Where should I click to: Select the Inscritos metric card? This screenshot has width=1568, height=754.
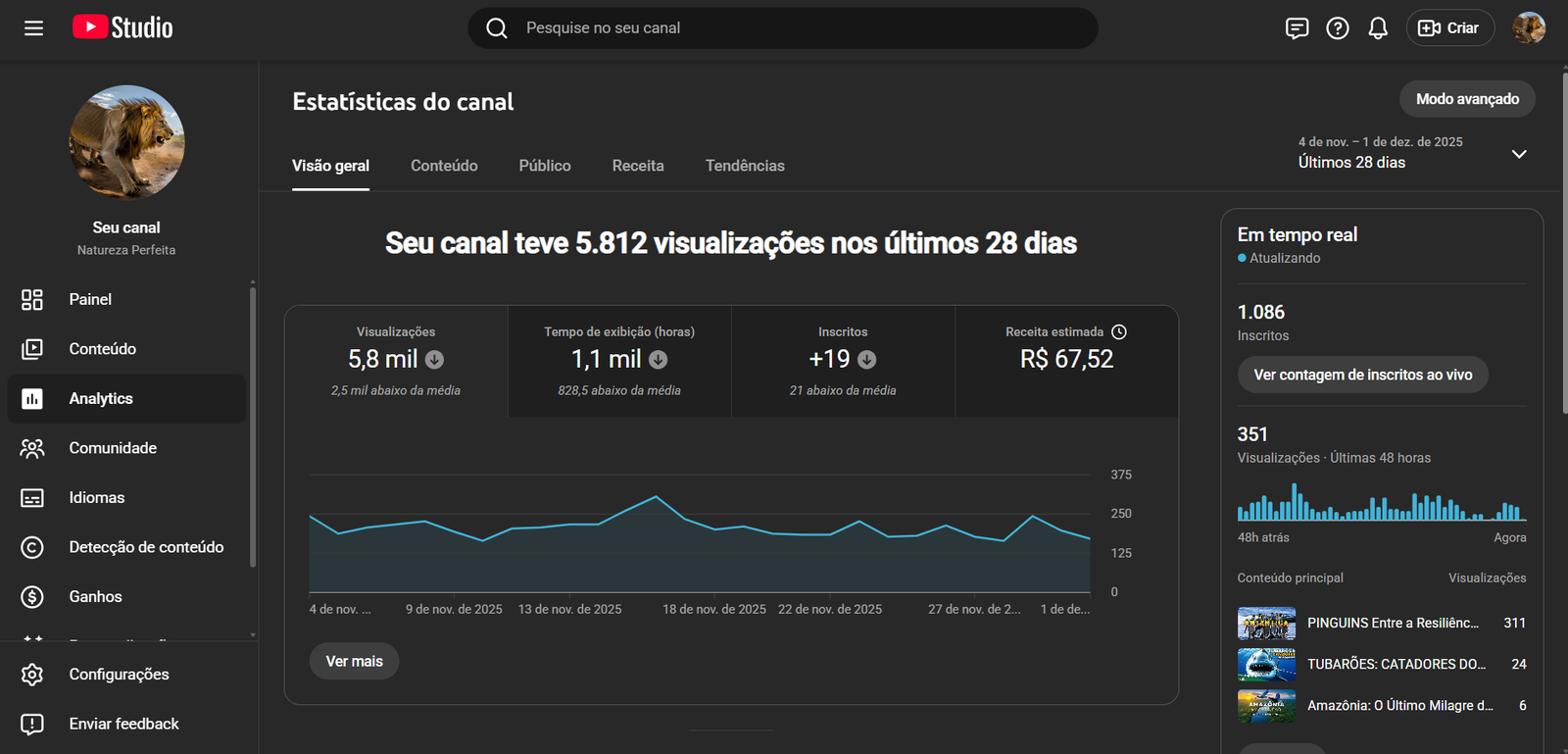(x=843, y=361)
